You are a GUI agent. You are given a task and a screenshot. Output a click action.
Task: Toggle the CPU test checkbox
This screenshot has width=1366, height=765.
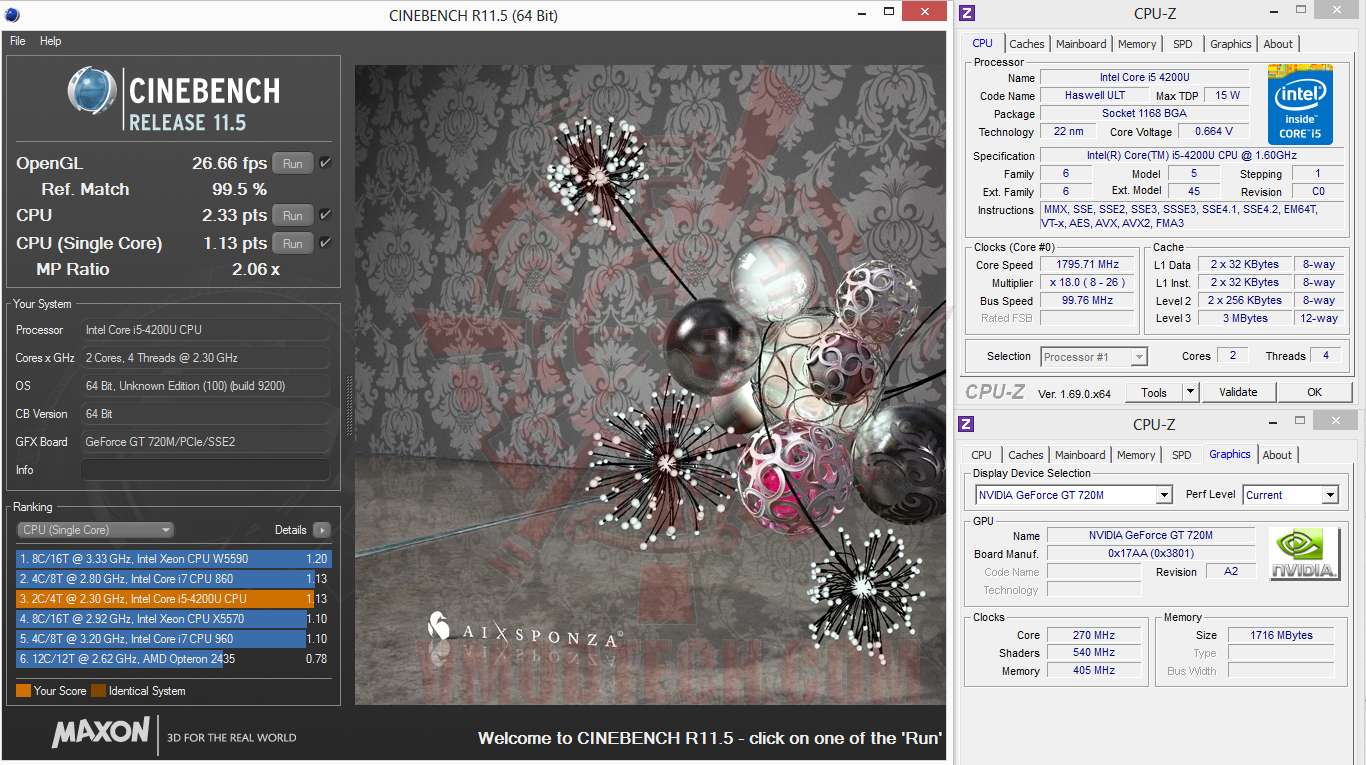pyautogui.click(x=325, y=215)
